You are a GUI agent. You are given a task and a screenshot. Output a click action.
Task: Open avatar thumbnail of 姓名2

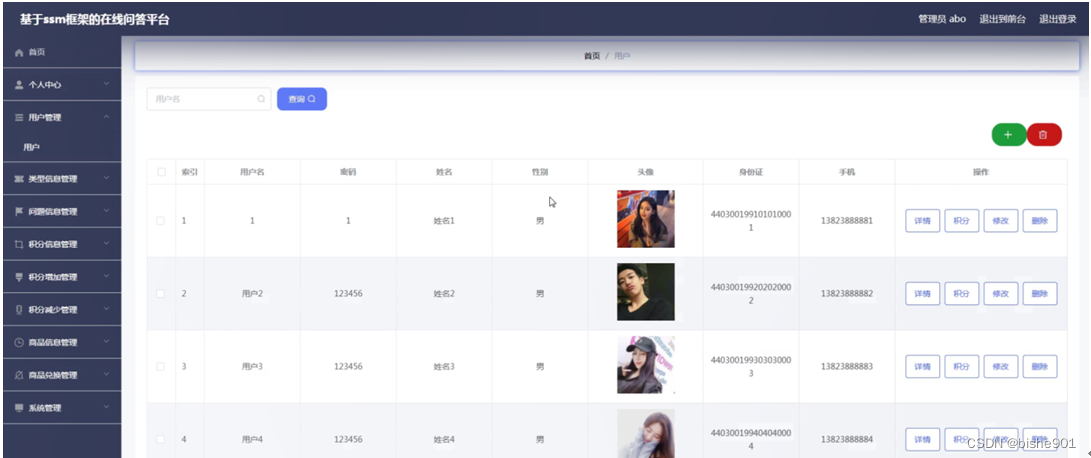[646, 292]
